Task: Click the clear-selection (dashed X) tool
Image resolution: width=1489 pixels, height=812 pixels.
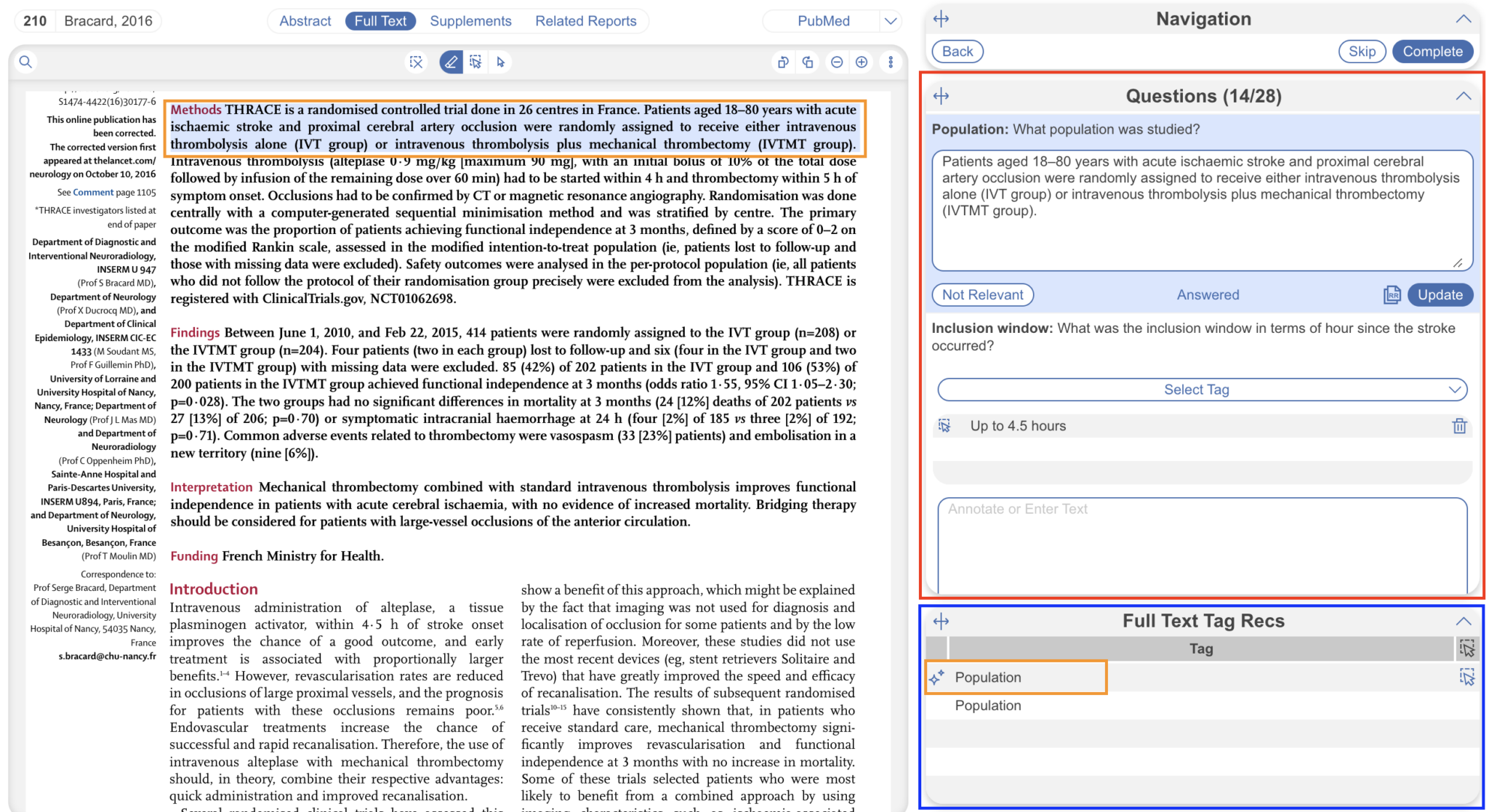Action: [416, 62]
